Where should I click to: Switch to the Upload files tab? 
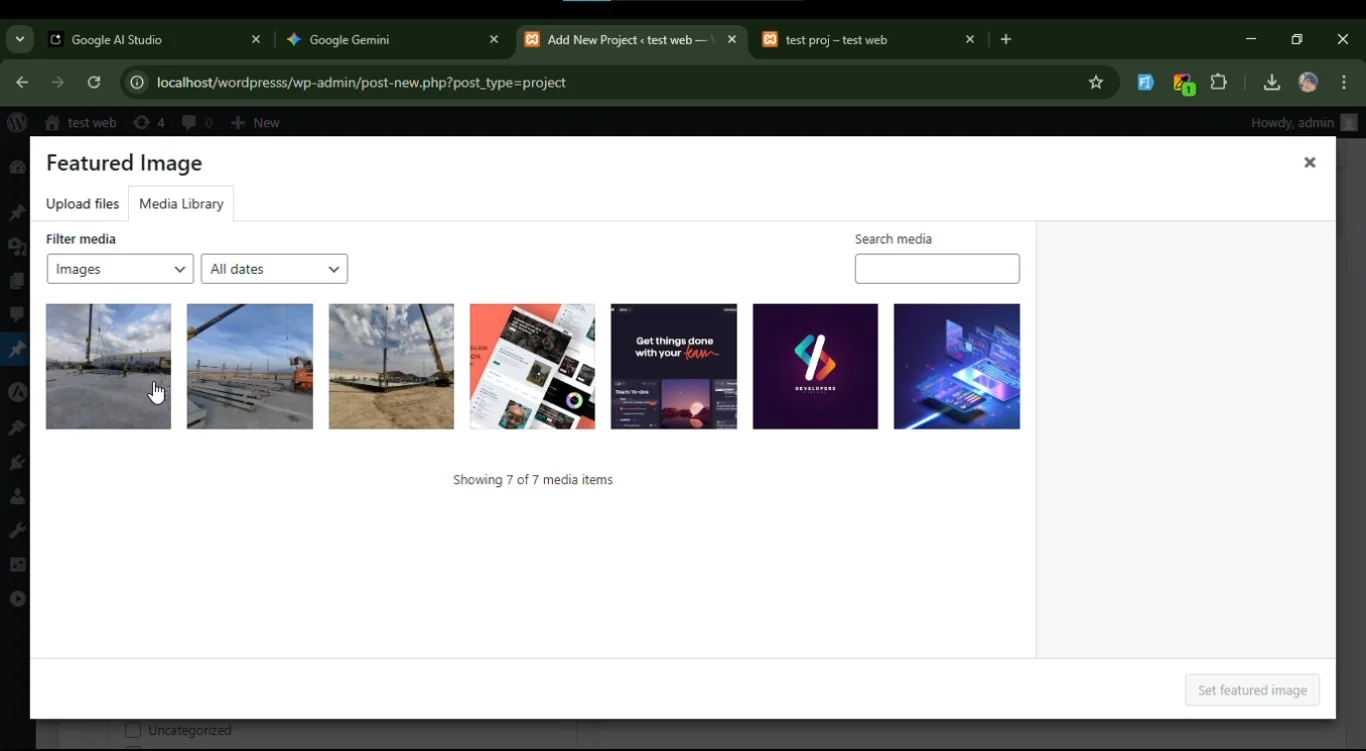(82, 204)
